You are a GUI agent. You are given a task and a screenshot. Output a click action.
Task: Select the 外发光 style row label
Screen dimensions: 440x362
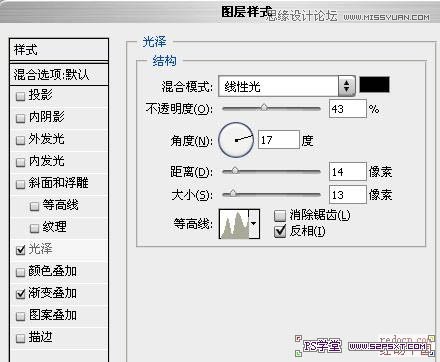pyautogui.click(x=46, y=139)
